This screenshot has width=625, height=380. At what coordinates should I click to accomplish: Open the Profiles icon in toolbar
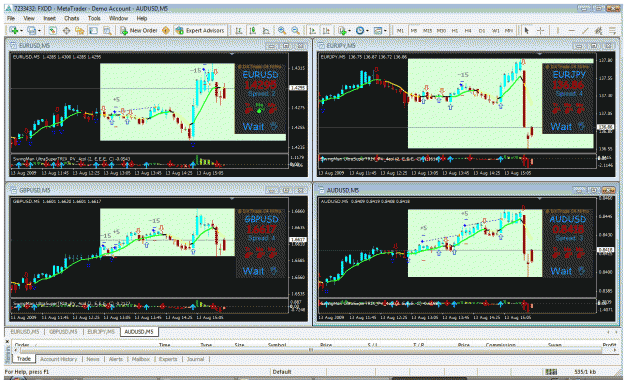(31, 30)
